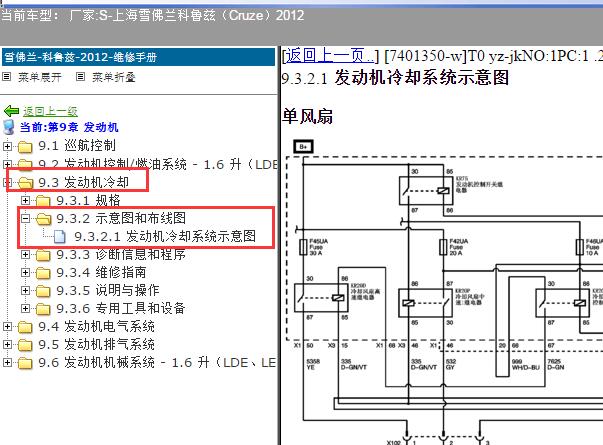Click the 9.3.4 维修指南 folder icon
Image resolution: width=603 pixels, height=445 pixels.
43,273
